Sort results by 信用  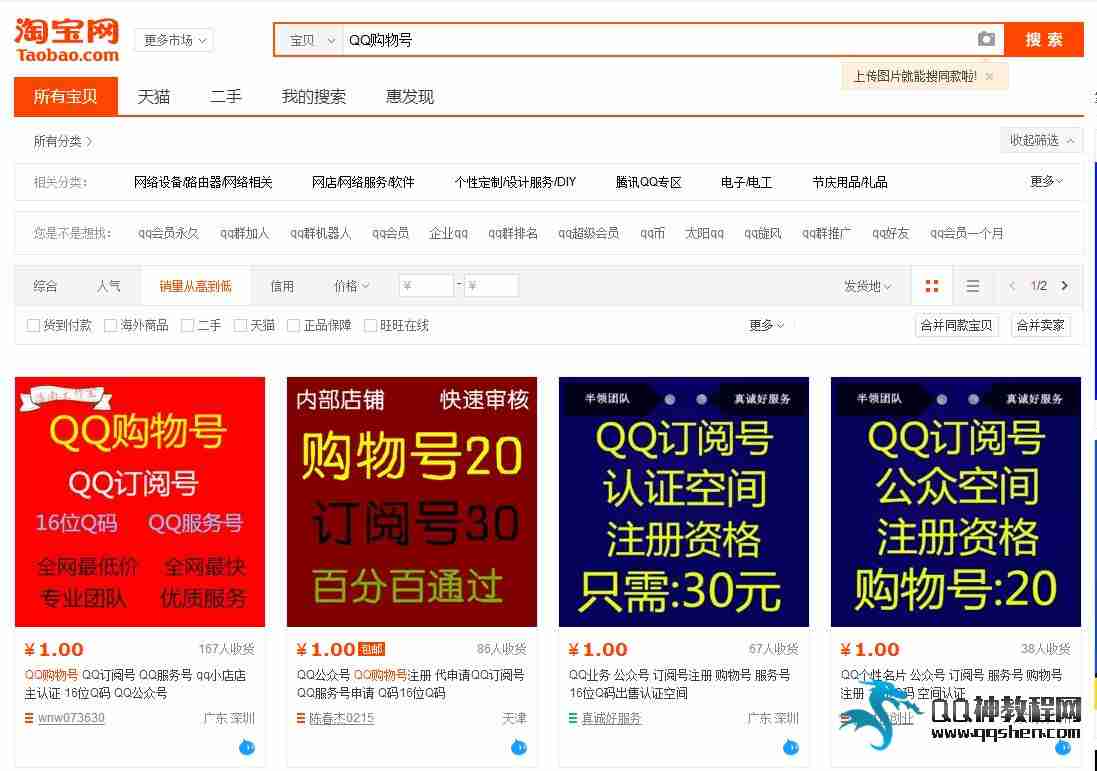click(282, 285)
